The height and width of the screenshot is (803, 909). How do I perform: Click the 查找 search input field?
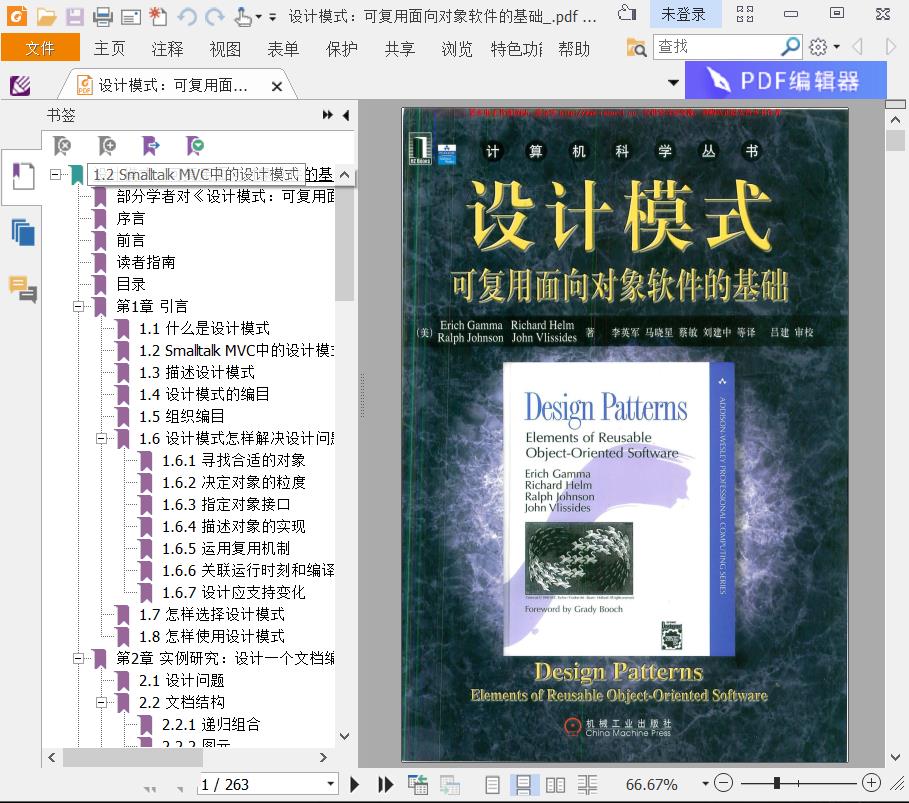(717, 46)
